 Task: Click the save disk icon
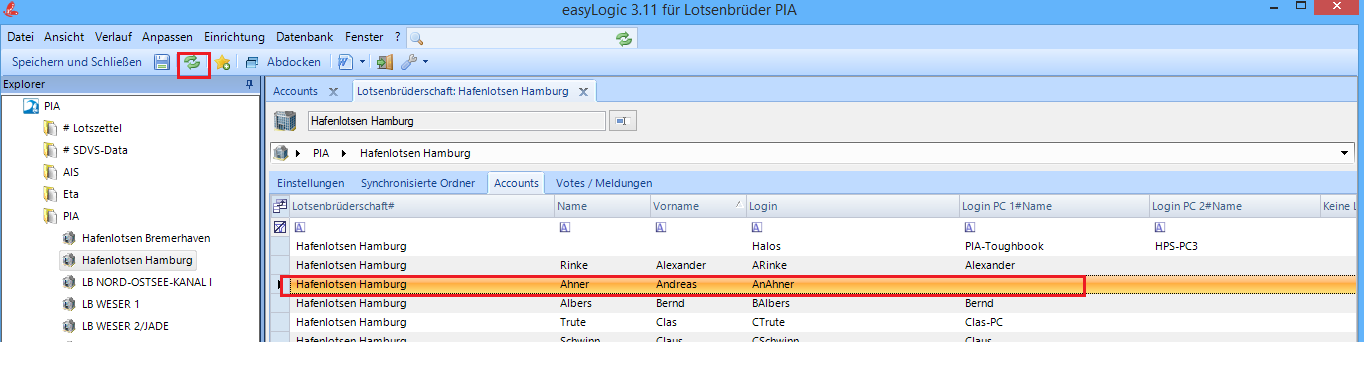click(162, 62)
